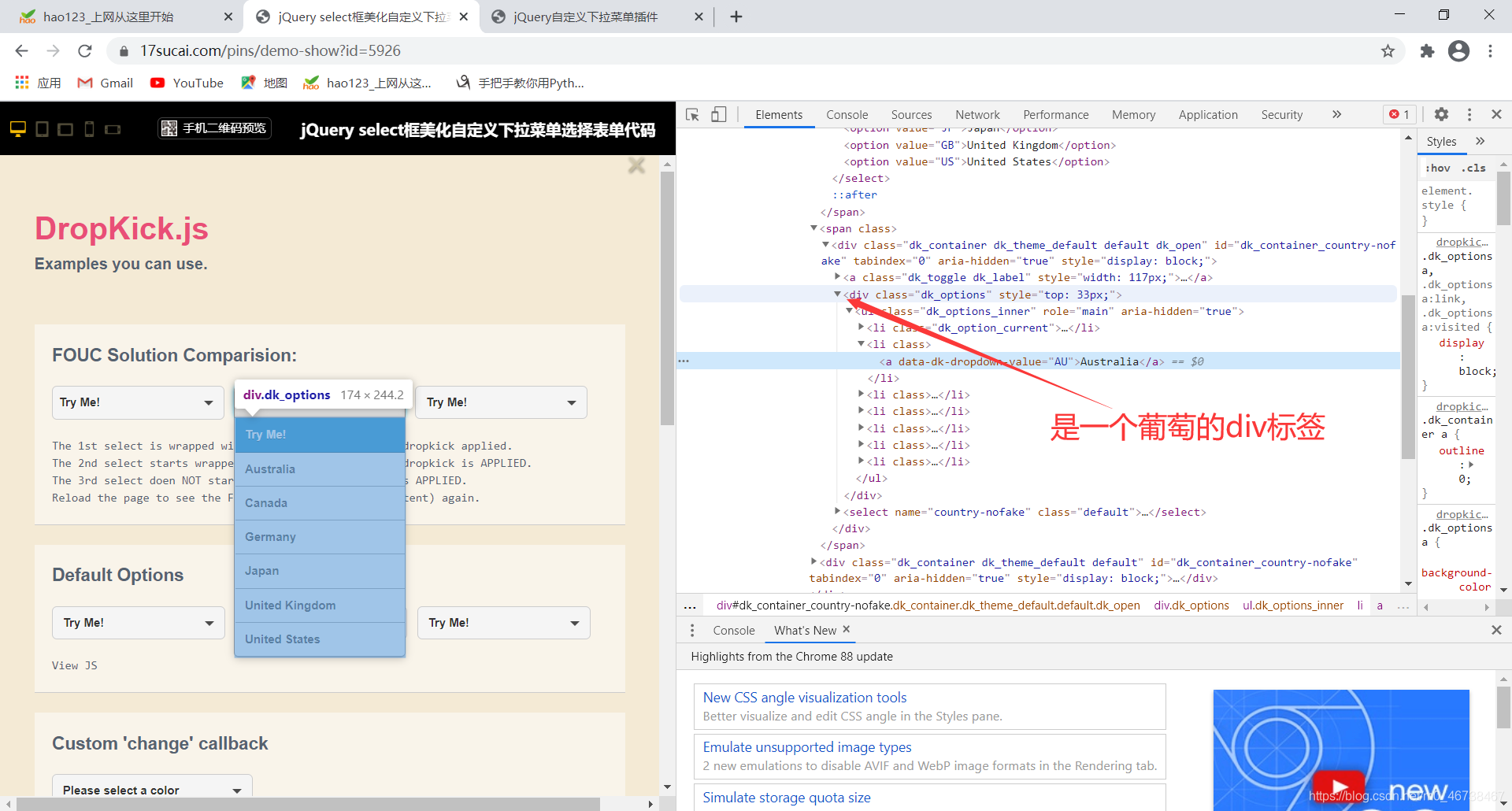The image size is (1512, 811).
Task: Open the Security tab
Action: 1281,115
